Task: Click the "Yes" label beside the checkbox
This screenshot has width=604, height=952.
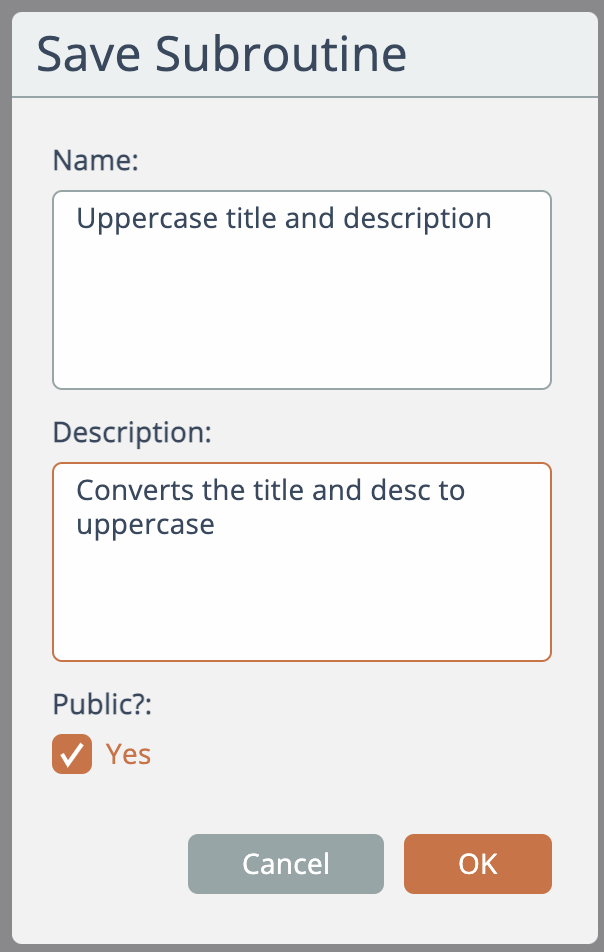Action: click(128, 754)
